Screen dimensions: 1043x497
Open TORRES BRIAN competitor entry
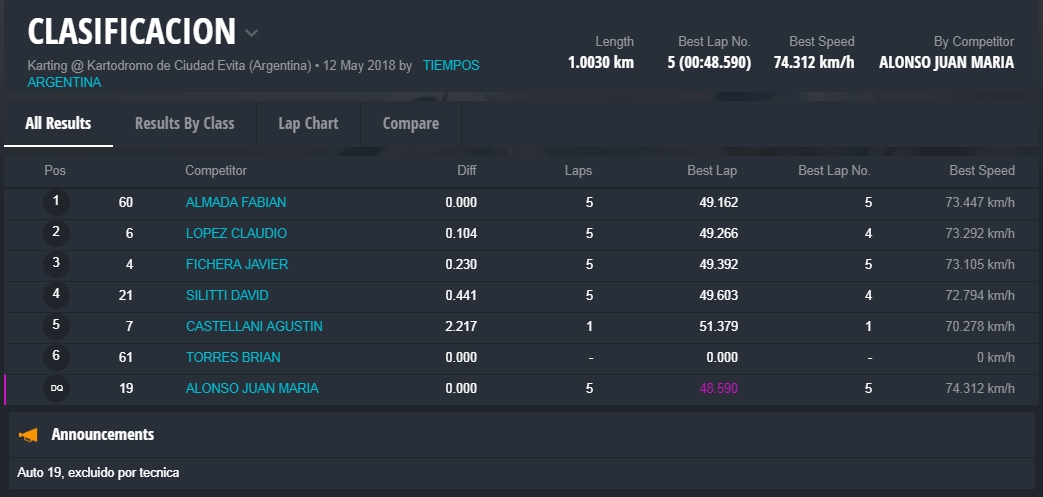tap(233, 357)
